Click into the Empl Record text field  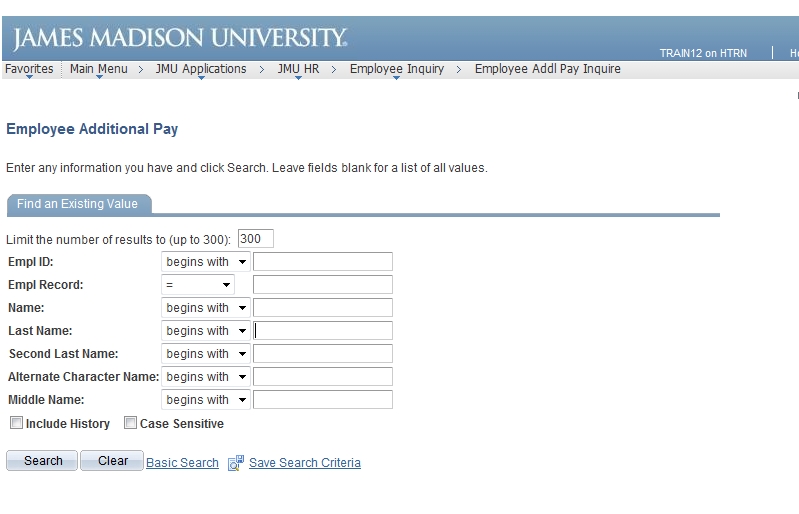[323, 285]
